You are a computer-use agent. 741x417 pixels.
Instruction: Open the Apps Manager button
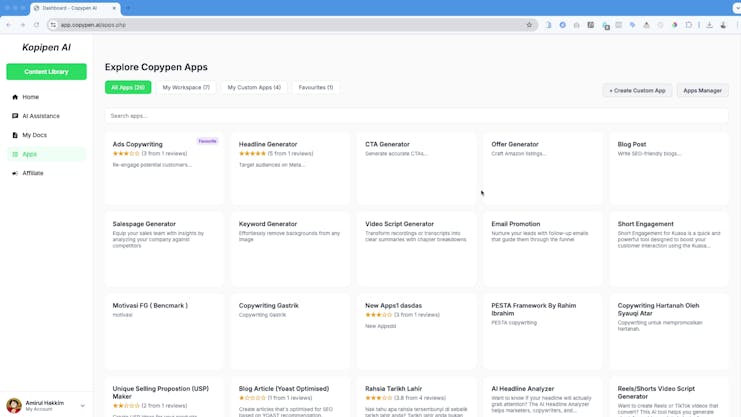click(x=702, y=90)
